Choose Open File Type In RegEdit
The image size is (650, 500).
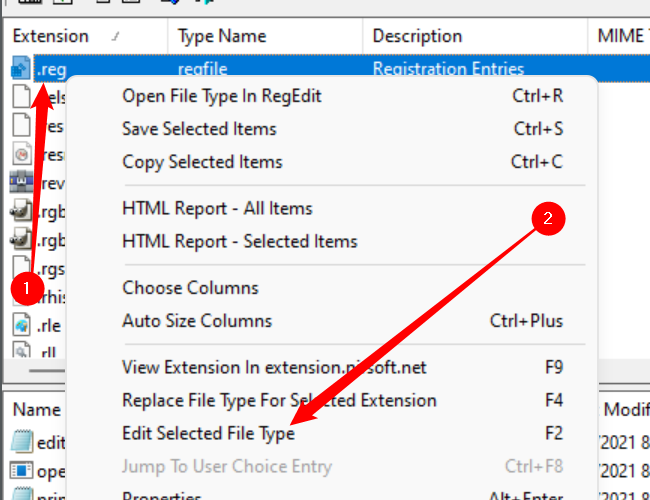[x=221, y=96]
